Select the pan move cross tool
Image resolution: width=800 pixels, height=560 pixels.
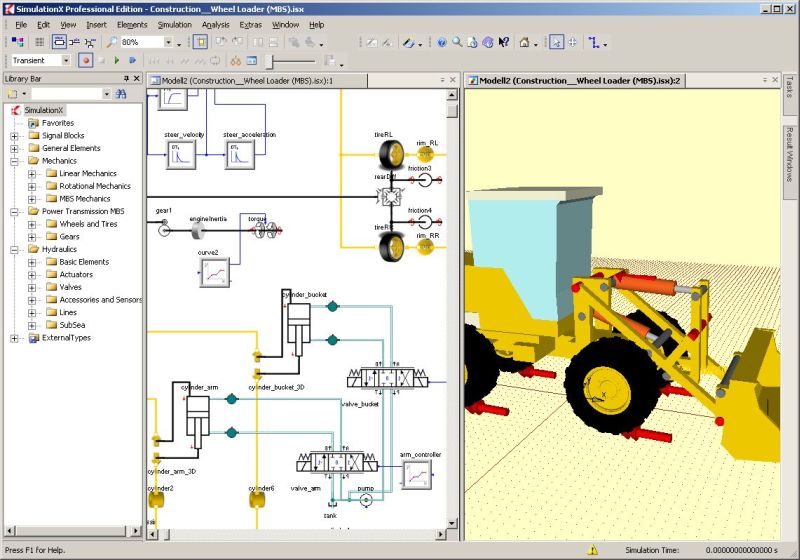(x=572, y=42)
